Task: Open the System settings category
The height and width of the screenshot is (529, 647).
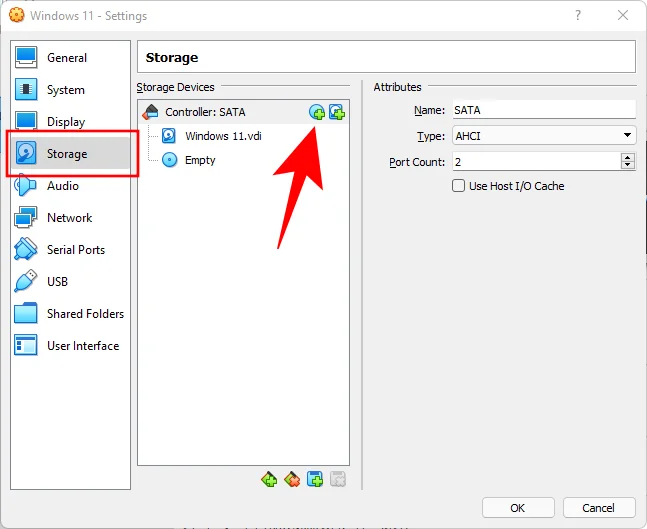Action: (x=66, y=90)
